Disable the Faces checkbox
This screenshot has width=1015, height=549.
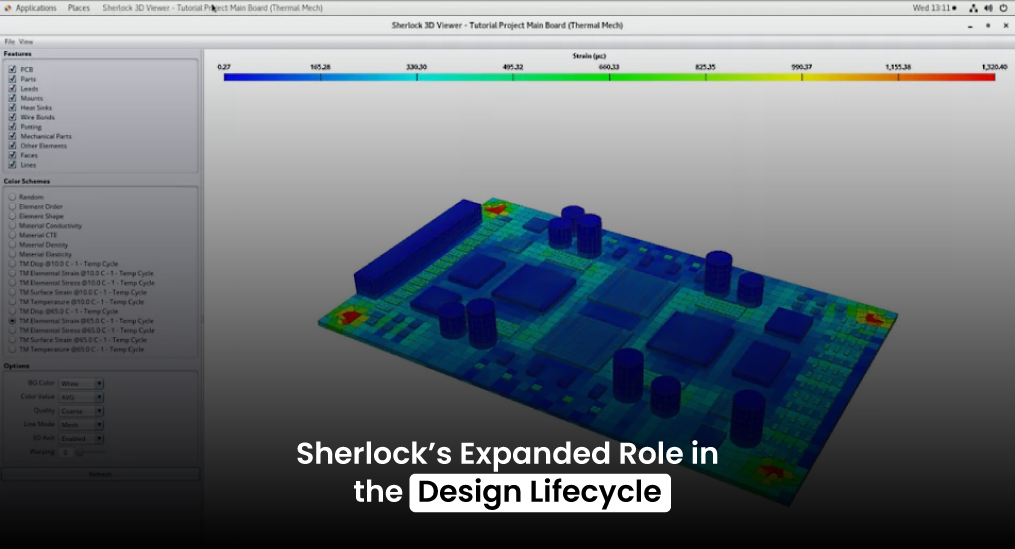pyautogui.click(x=12, y=155)
